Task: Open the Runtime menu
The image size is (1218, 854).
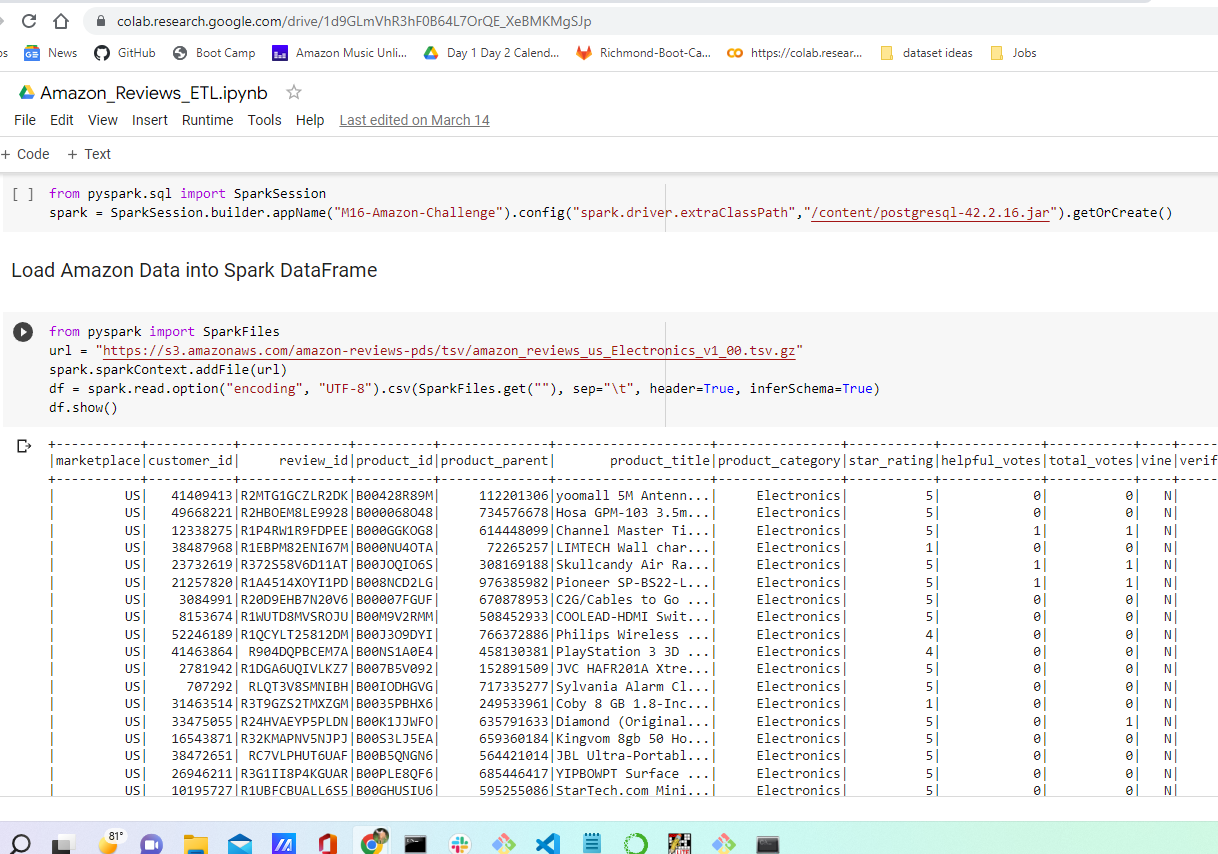Action: (x=207, y=119)
